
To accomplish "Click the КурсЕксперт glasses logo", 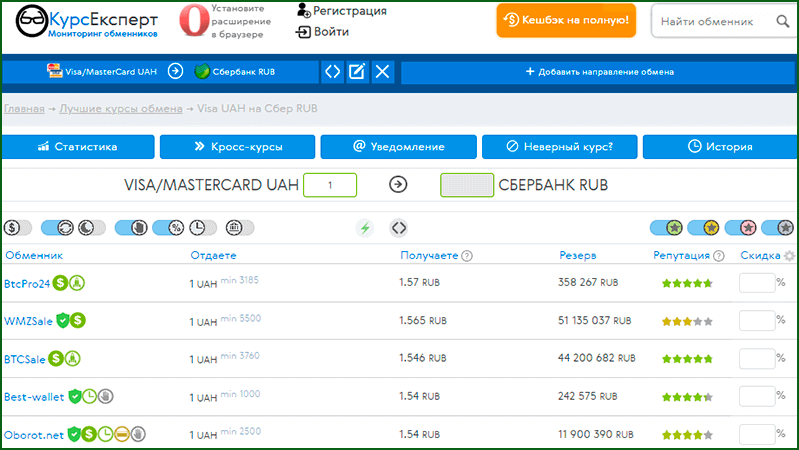I will (x=32, y=21).
